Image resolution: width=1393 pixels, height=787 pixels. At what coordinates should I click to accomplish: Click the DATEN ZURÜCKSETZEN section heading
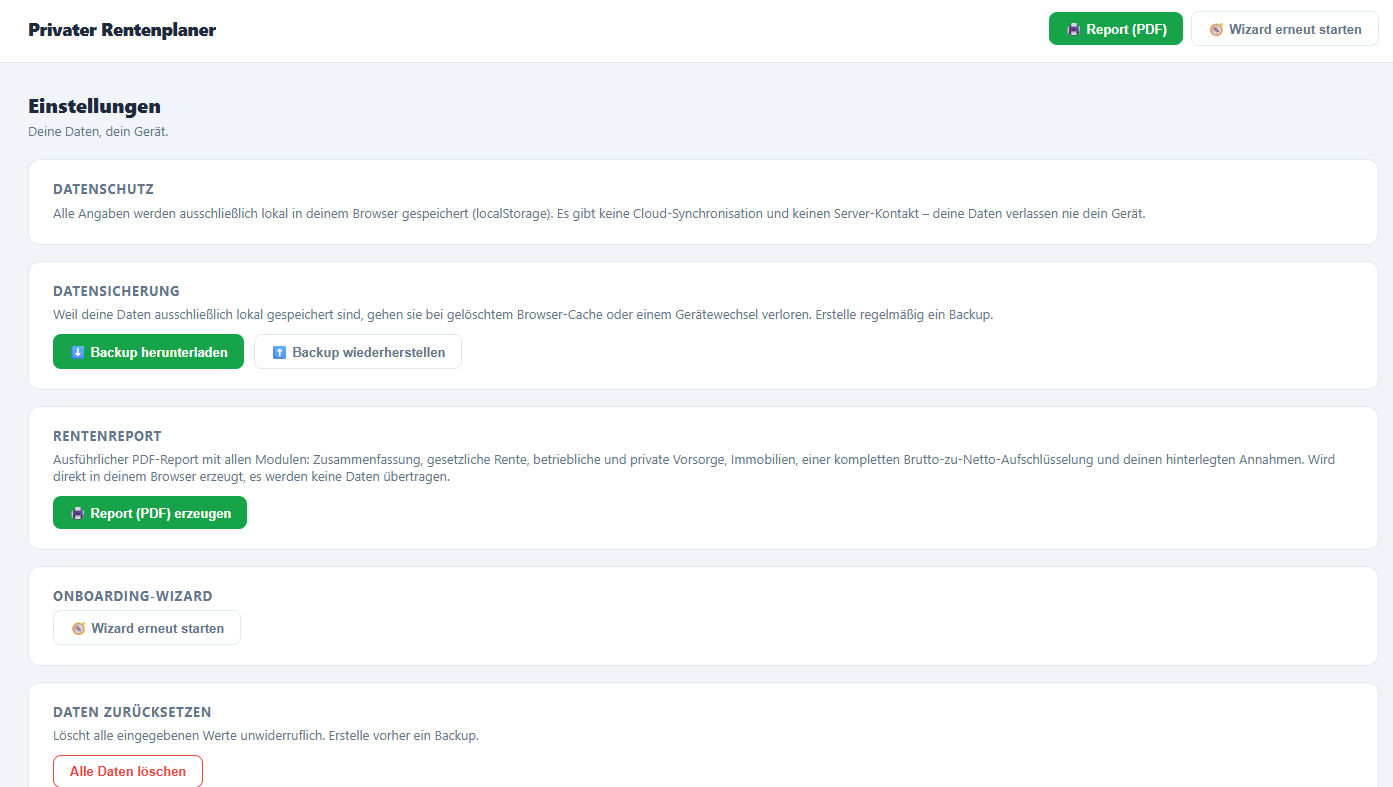(x=132, y=712)
